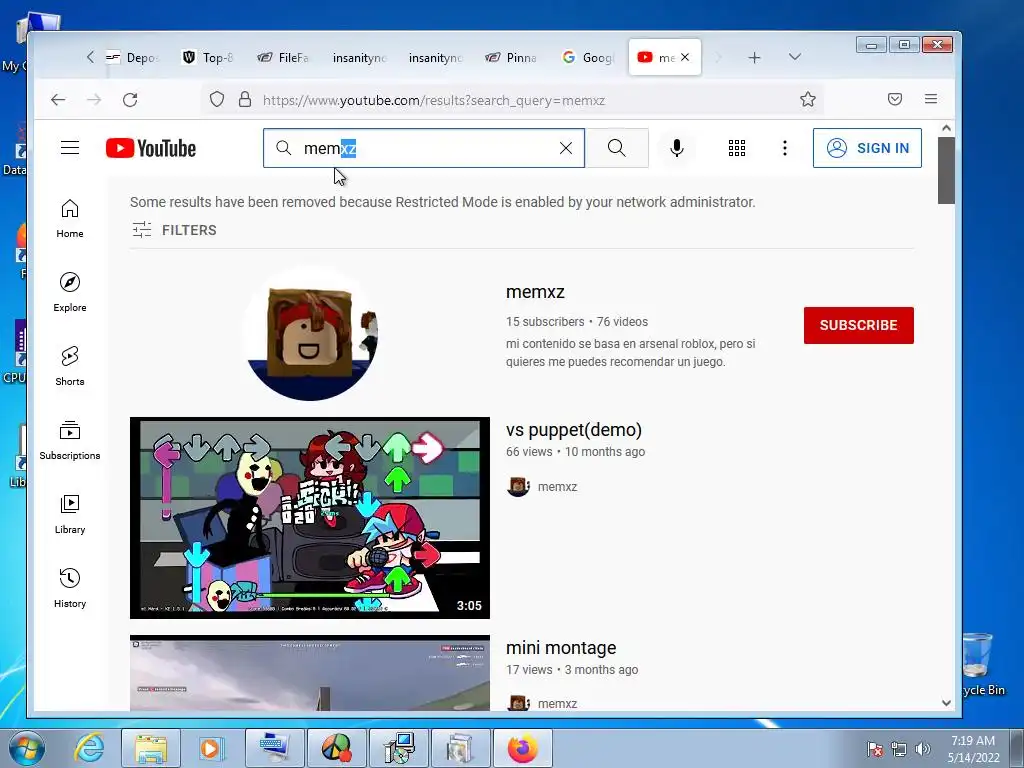Click the scrollbar down arrow
This screenshot has height=768, width=1024.
coord(946,703)
